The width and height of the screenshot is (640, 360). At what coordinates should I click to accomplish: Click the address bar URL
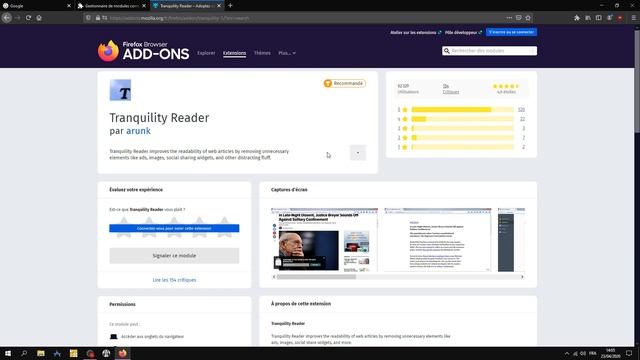180,18
